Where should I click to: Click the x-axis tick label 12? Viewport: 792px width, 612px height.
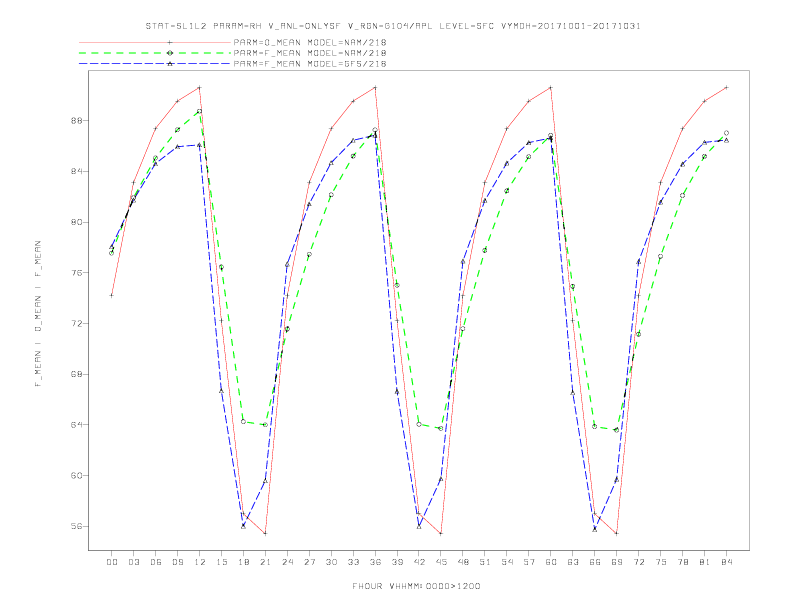pyautogui.click(x=200, y=562)
